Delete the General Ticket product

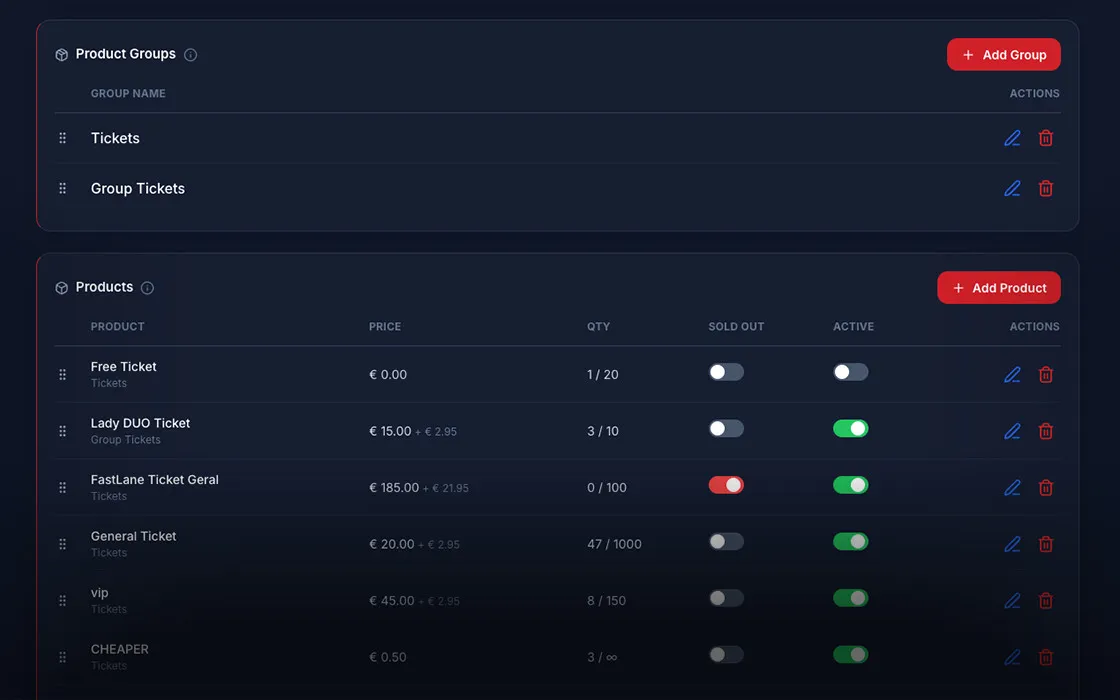pyautogui.click(x=1046, y=544)
